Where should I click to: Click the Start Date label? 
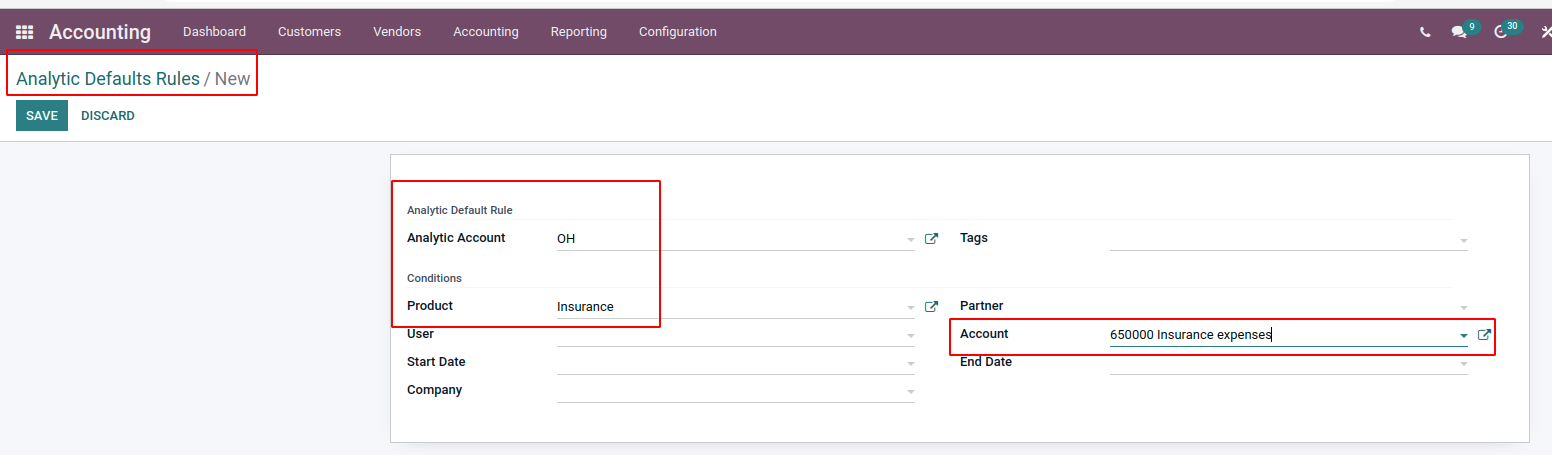[436, 362]
